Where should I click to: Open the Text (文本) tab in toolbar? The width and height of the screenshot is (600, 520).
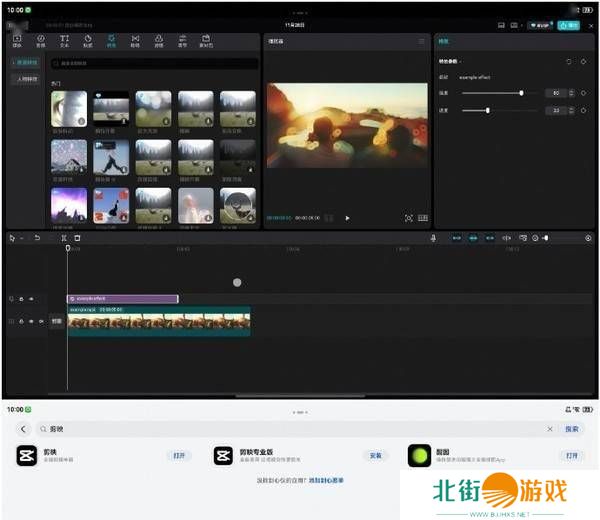(x=65, y=40)
